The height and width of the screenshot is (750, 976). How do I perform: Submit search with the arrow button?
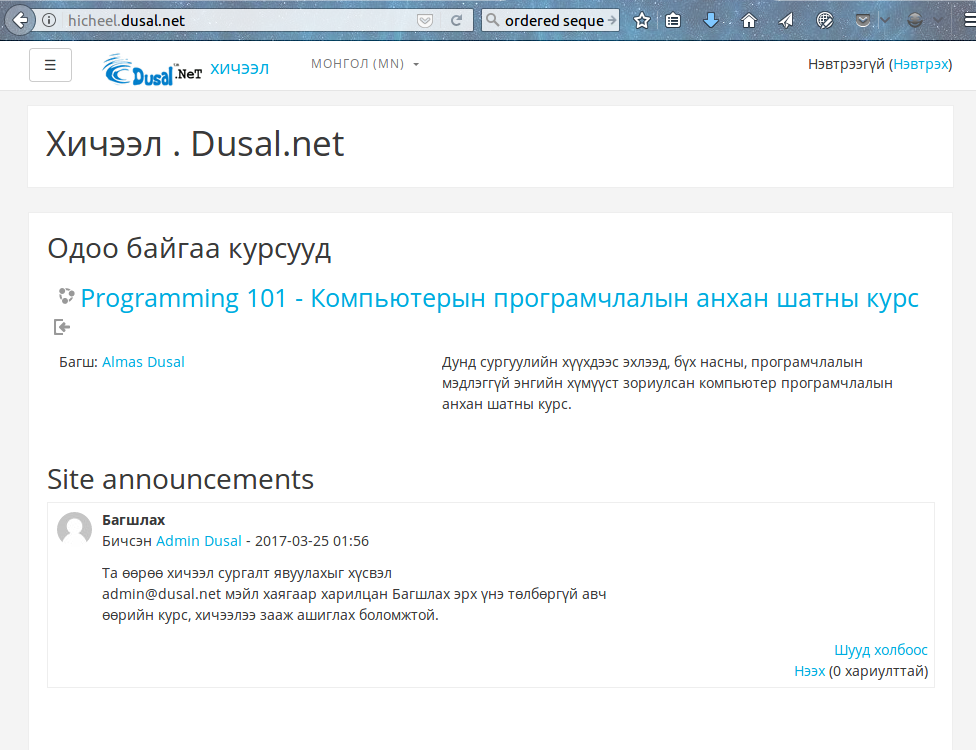[612, 20]
